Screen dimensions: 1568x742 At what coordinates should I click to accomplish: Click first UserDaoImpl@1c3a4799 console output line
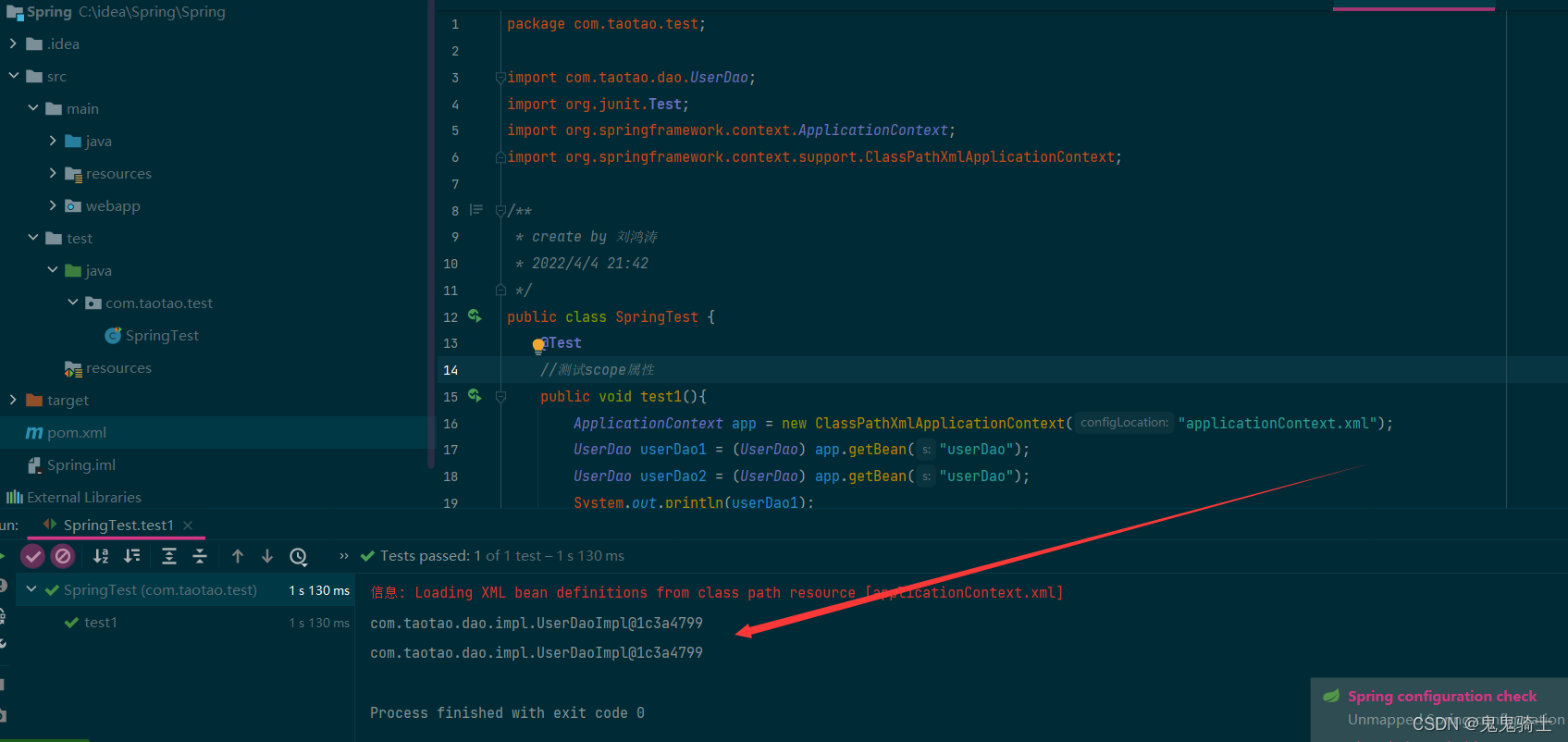tap(537, 623)
